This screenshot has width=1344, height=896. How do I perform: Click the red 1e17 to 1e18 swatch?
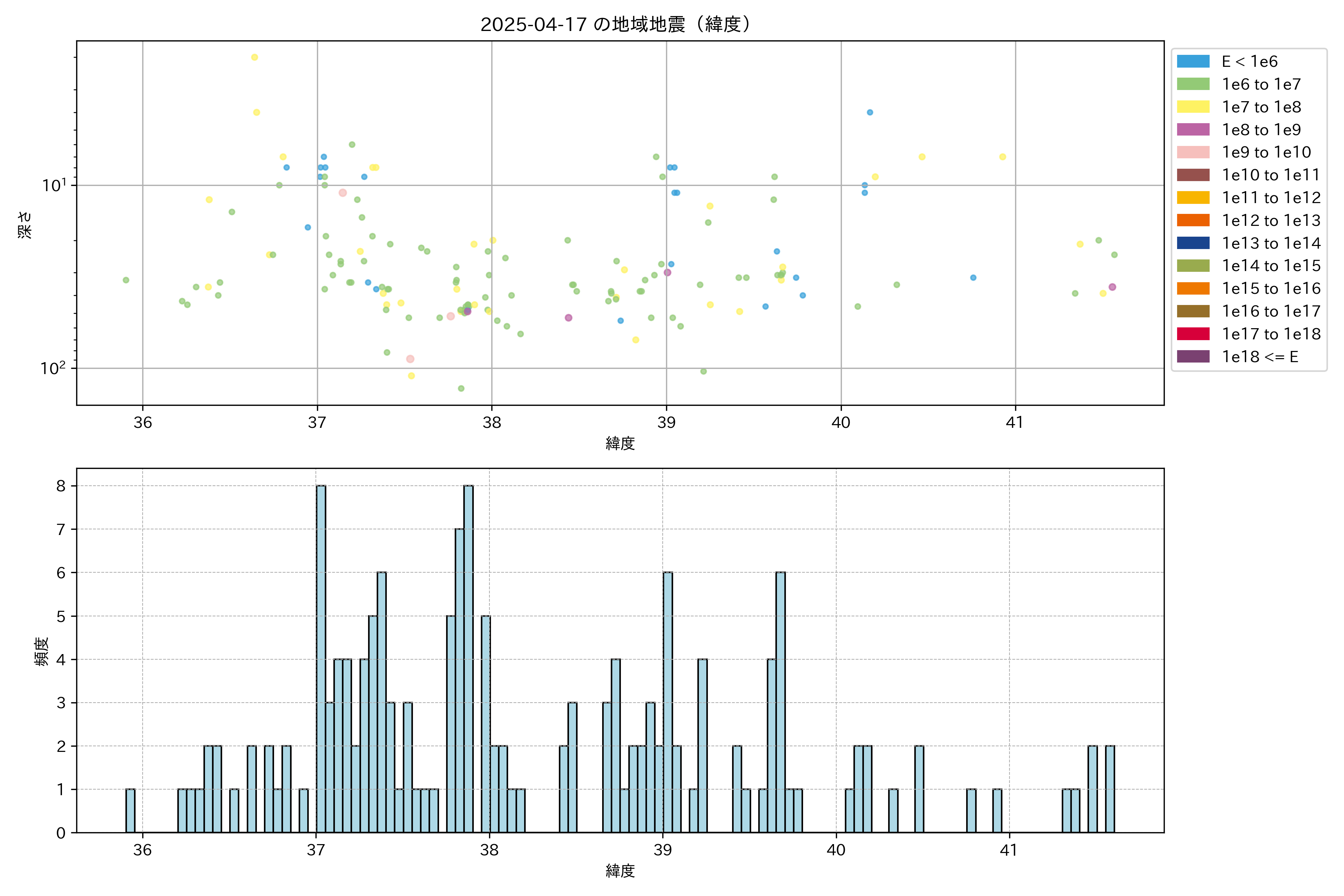point(1193,334)
